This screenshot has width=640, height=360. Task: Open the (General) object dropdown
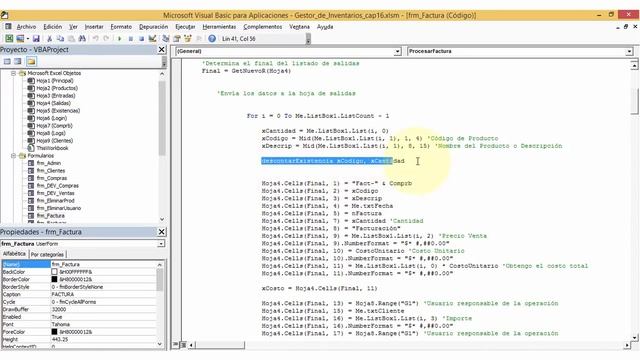397,51
